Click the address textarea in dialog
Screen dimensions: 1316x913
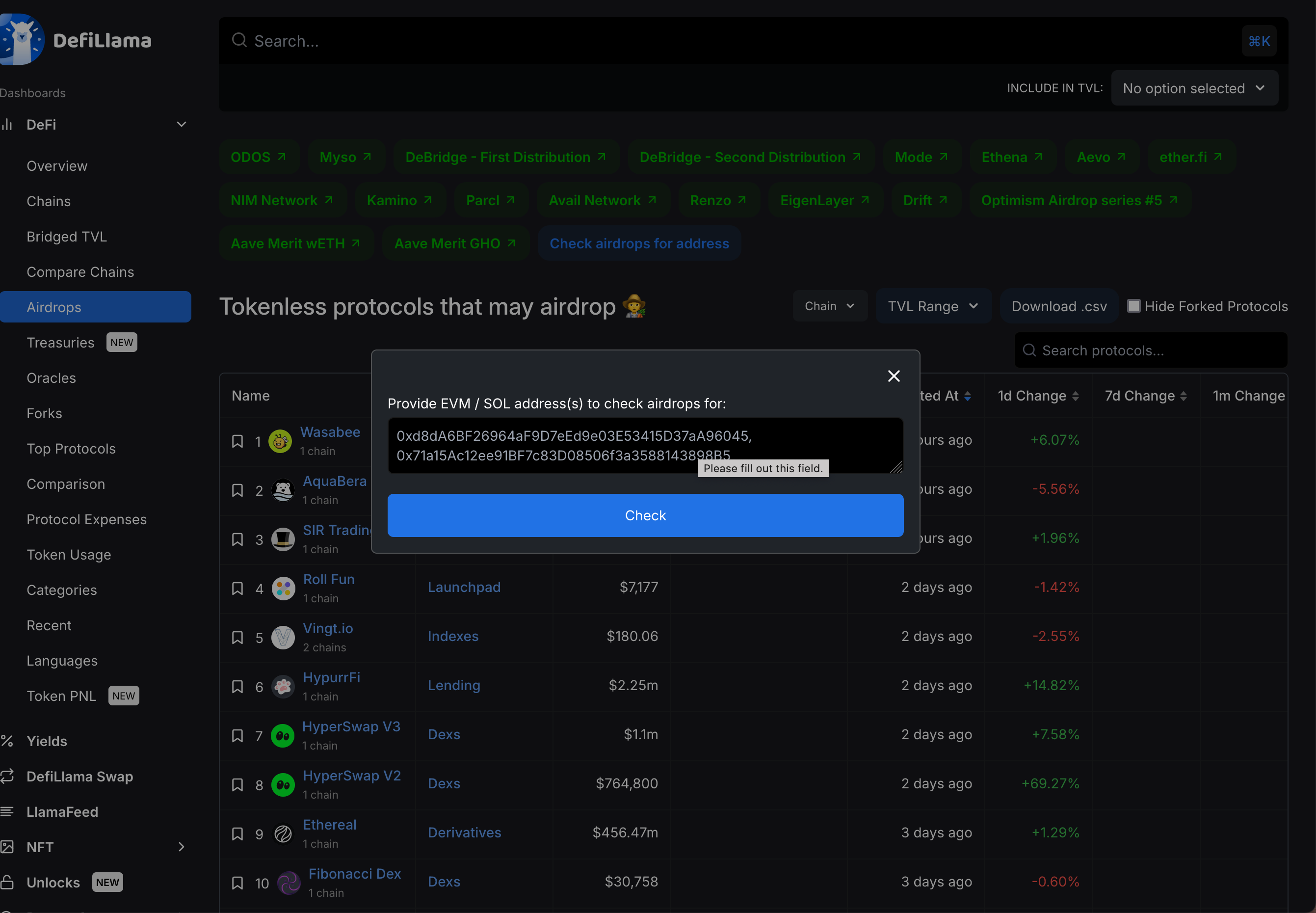tap(645, 445)
